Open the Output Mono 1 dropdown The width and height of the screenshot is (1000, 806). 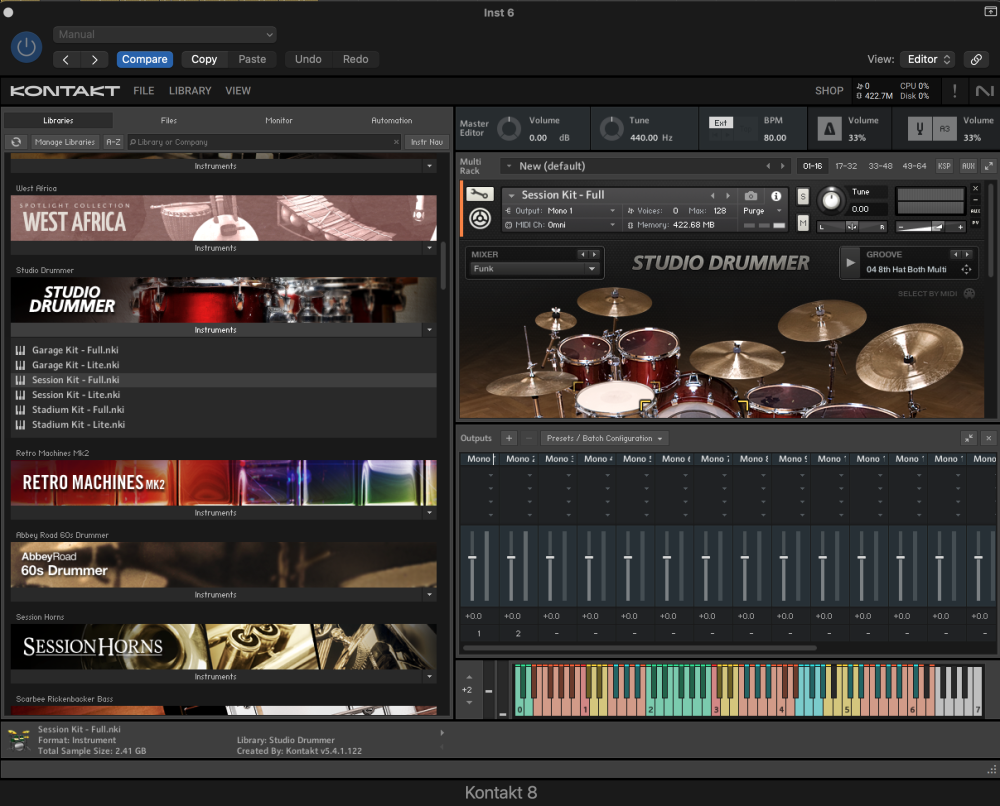(x=561, y=210)
